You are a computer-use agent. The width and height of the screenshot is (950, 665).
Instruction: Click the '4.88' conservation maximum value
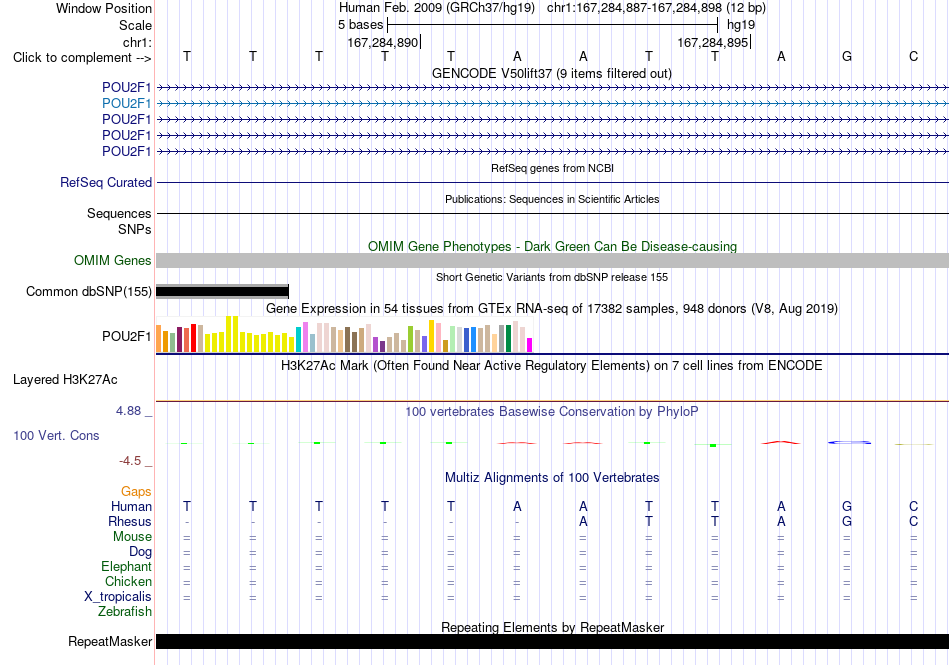pyautogui.click(x=128, y=411)
